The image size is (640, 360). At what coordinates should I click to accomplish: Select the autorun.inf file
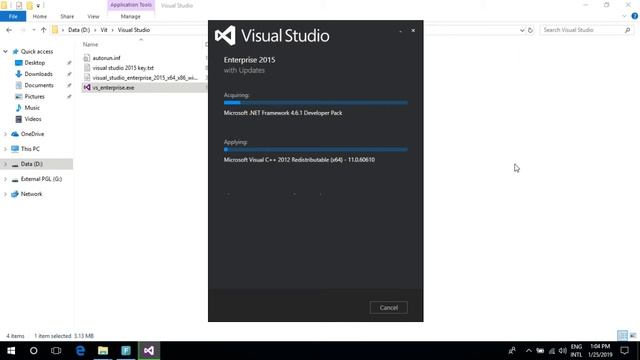point(106,58)
